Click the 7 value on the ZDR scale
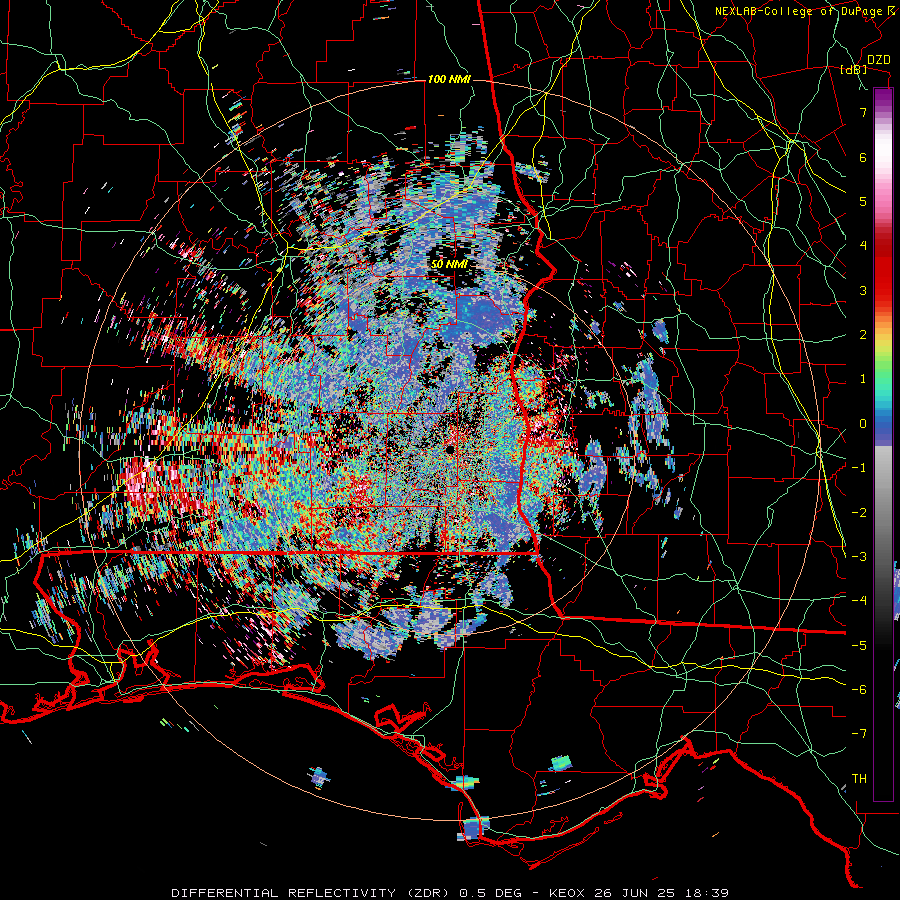 click(863, 112)
